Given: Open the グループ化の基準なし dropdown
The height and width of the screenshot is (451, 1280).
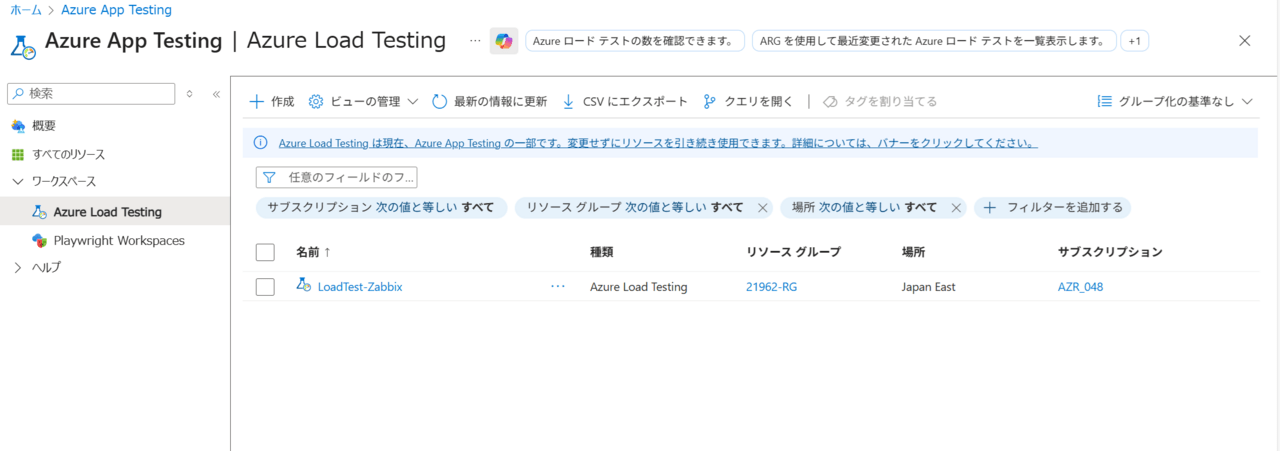Looking at the screenshot, I should click(x=1175, y=101).
